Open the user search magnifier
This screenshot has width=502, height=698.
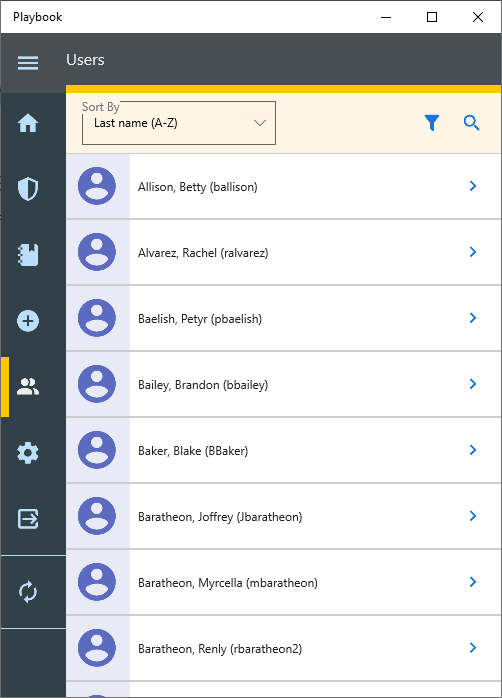click(x=471, y=123)
